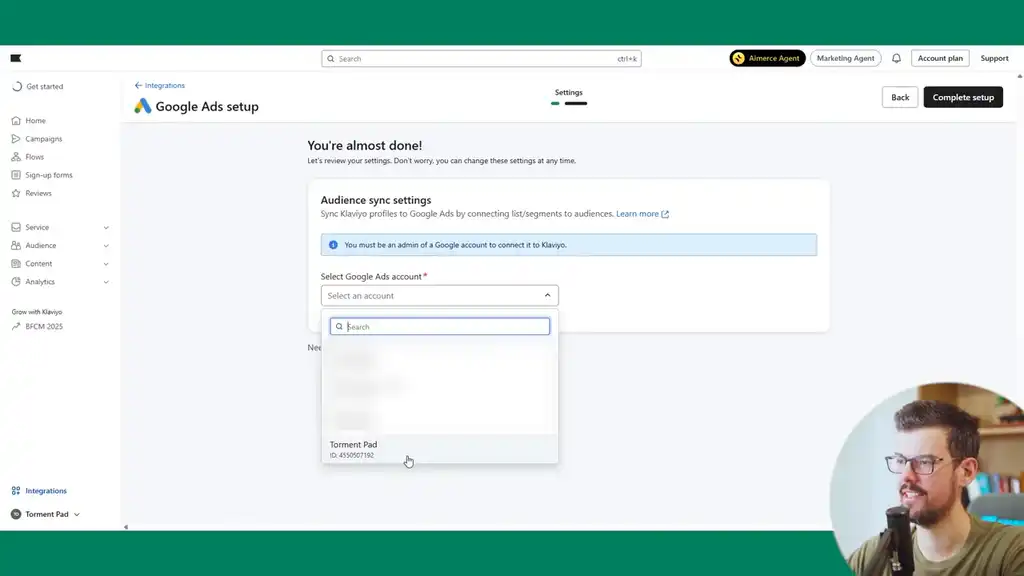Switch to the Marketing Agent tab
1024x576 pixels.
click(846, 57)
